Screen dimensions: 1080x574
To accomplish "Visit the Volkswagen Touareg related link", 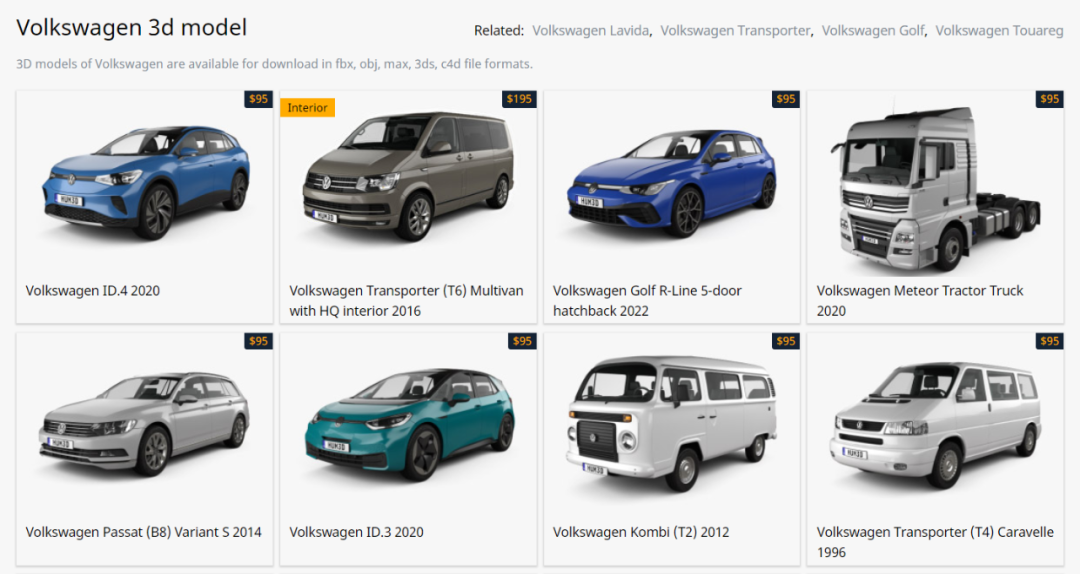I will click(999, 30).
